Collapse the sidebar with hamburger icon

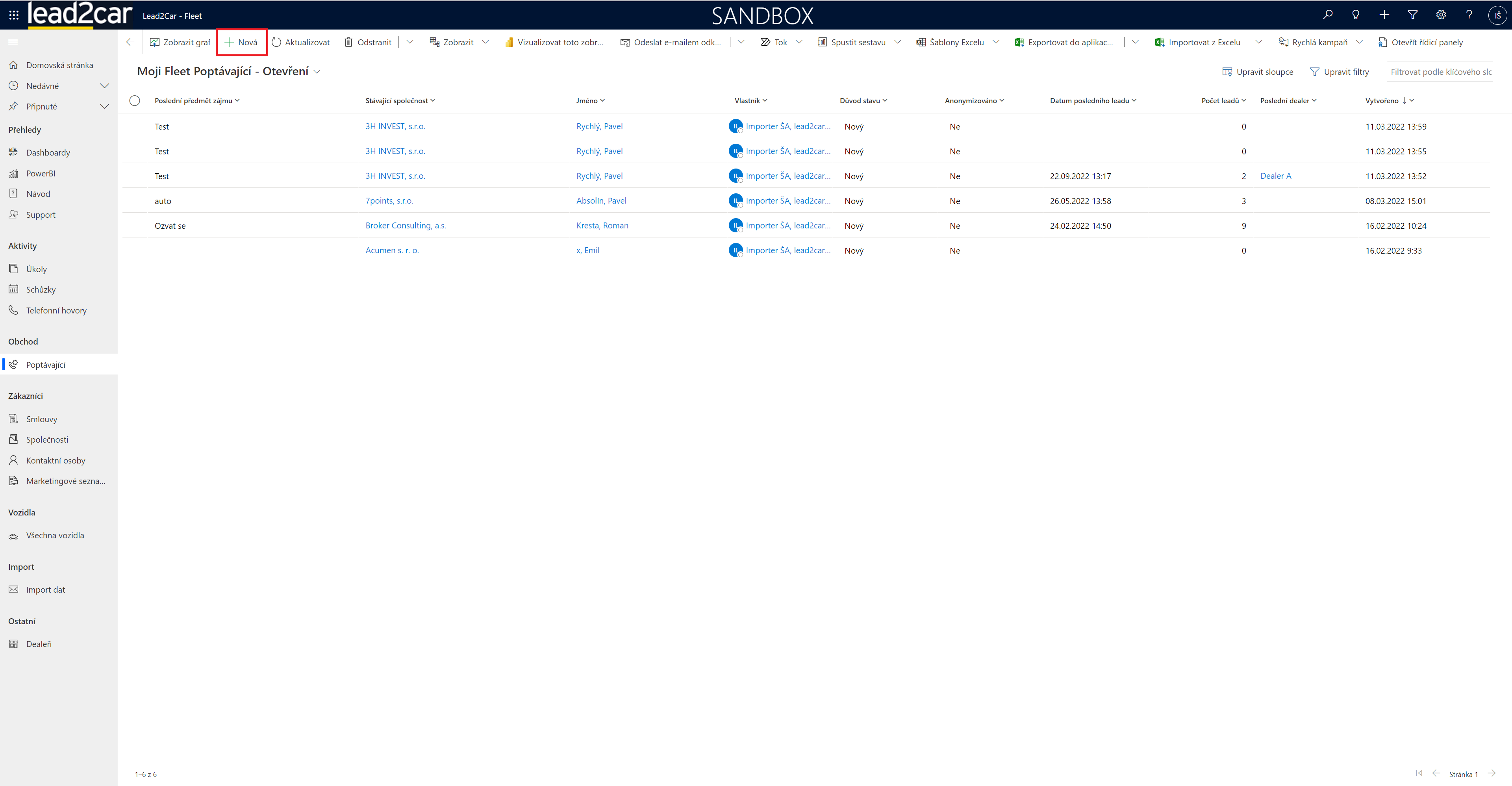point(13,42)
